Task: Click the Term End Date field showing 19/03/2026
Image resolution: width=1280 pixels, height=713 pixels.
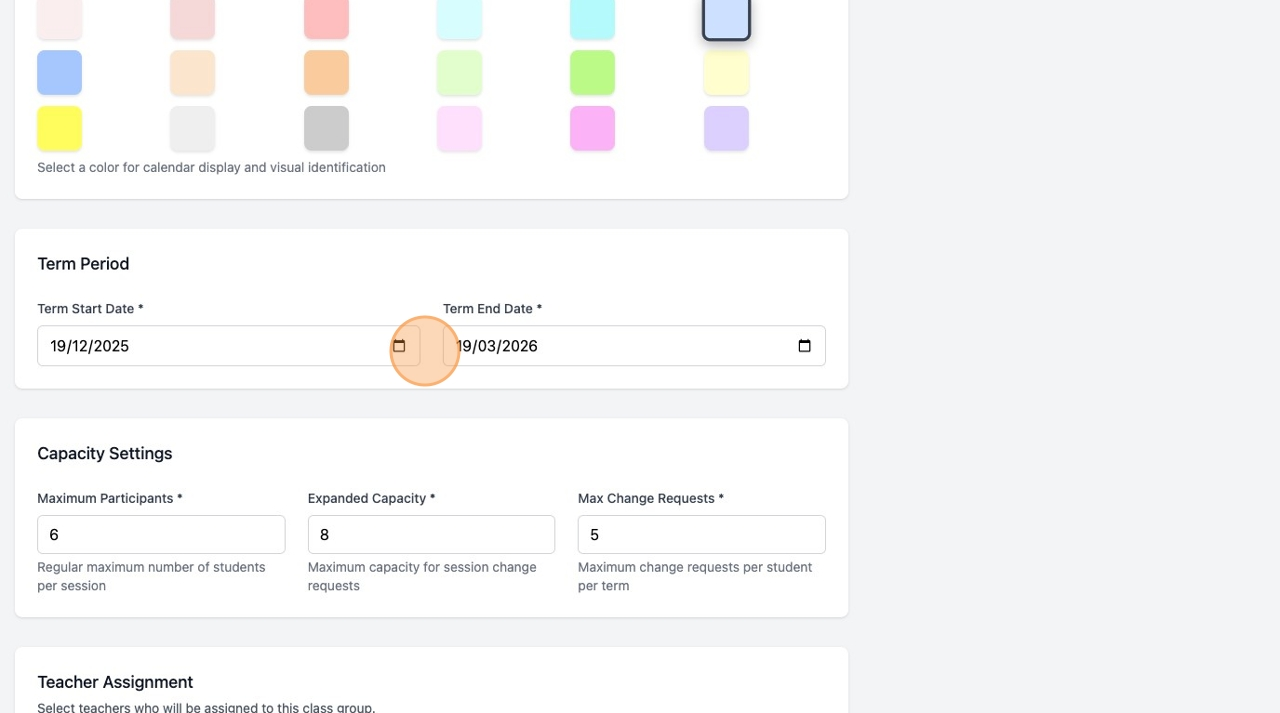Action: pyautogui.click(x=634, y=346)
